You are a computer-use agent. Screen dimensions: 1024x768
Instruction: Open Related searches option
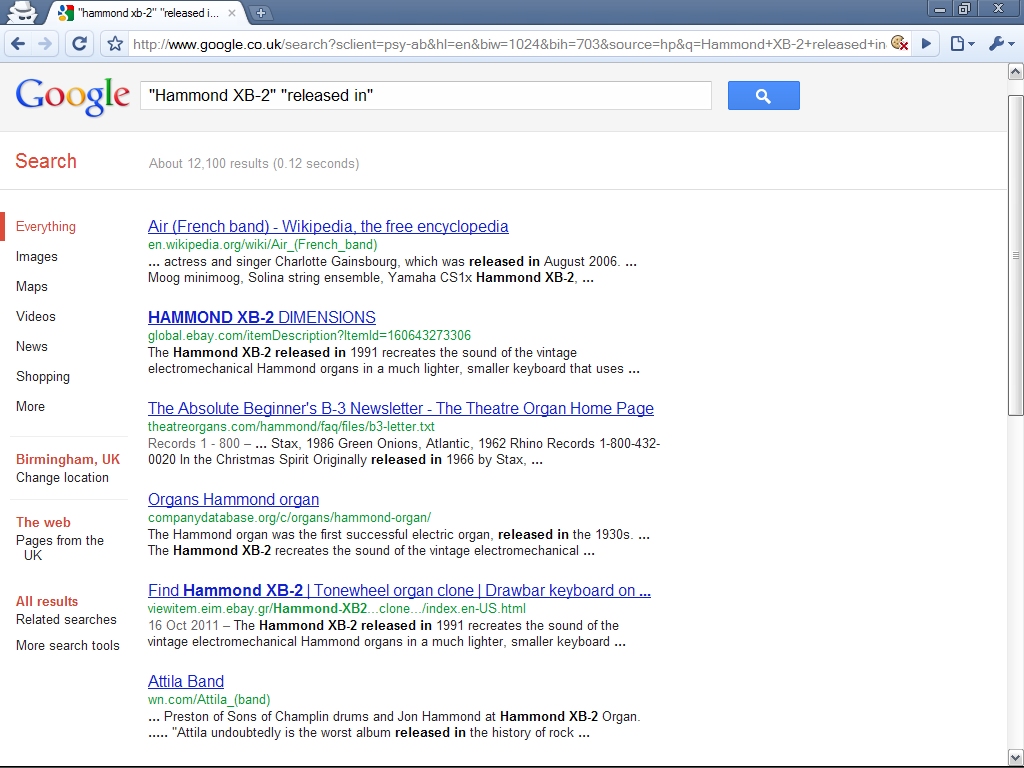click(x=66, y=619)
